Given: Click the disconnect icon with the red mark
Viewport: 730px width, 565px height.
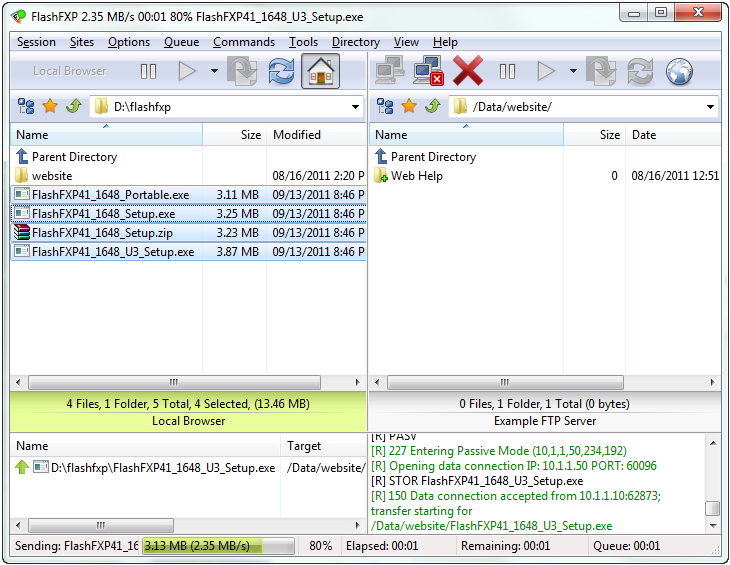Looking at the screenshot, I should click(427, 71).
